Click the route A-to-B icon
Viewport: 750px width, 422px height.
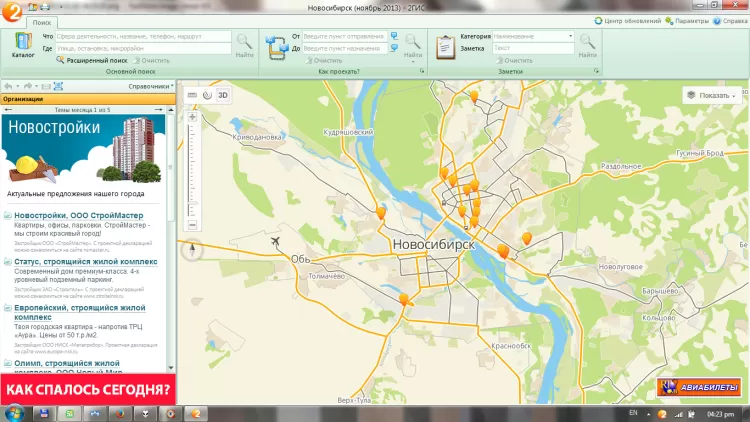coord(277,47)
